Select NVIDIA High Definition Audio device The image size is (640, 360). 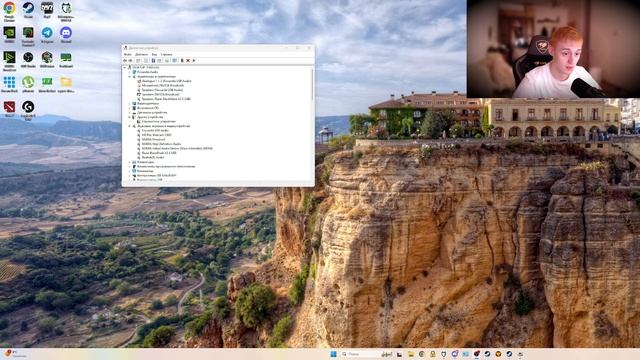tap(161, 144)
